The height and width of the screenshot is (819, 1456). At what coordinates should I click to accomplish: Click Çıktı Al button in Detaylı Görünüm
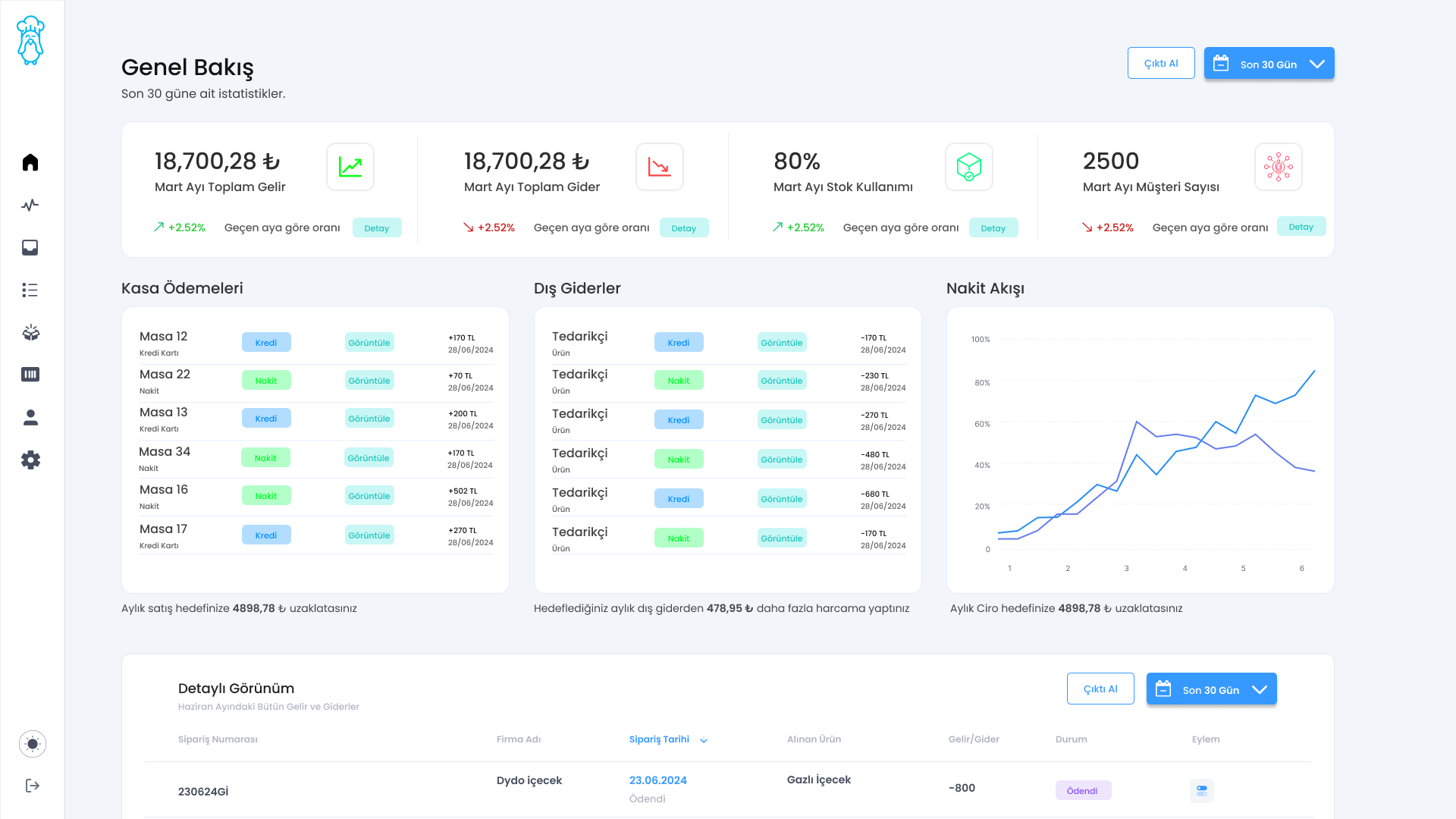coord(1100,689)
